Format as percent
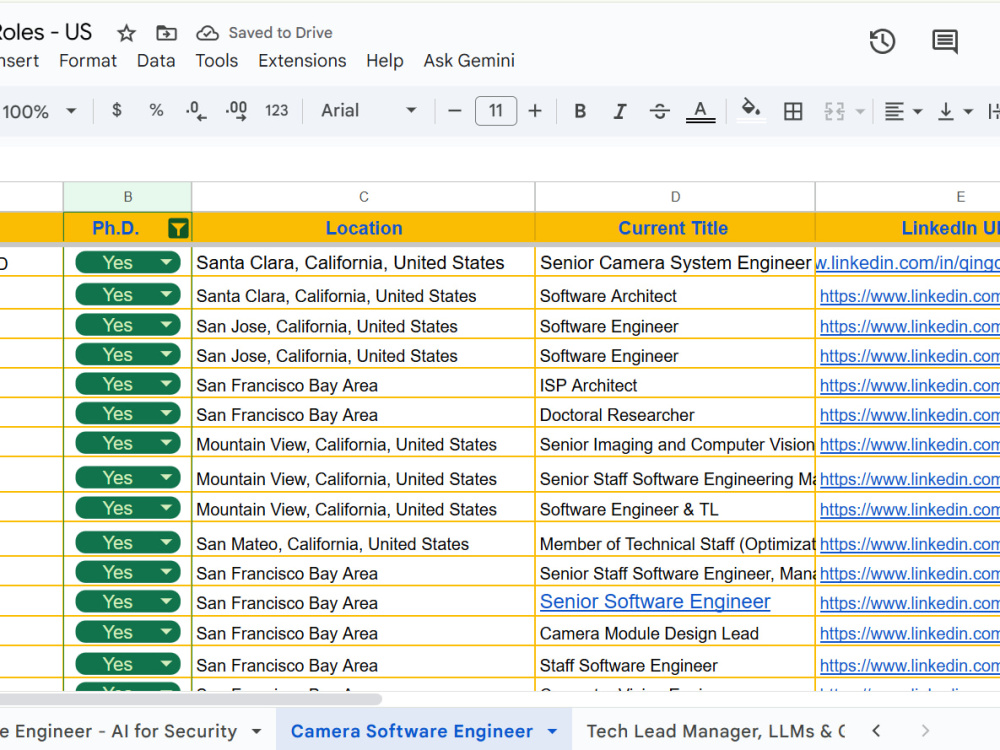Viewport: 1000px width, 750px height. [156, 110]
